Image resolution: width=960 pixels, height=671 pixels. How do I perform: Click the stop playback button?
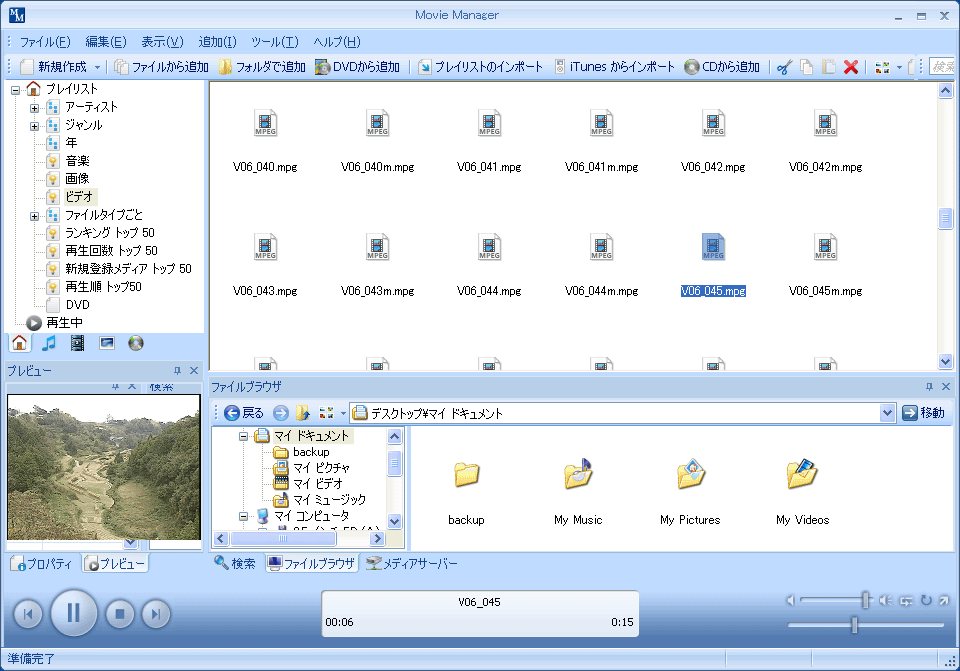click(120, 613)
